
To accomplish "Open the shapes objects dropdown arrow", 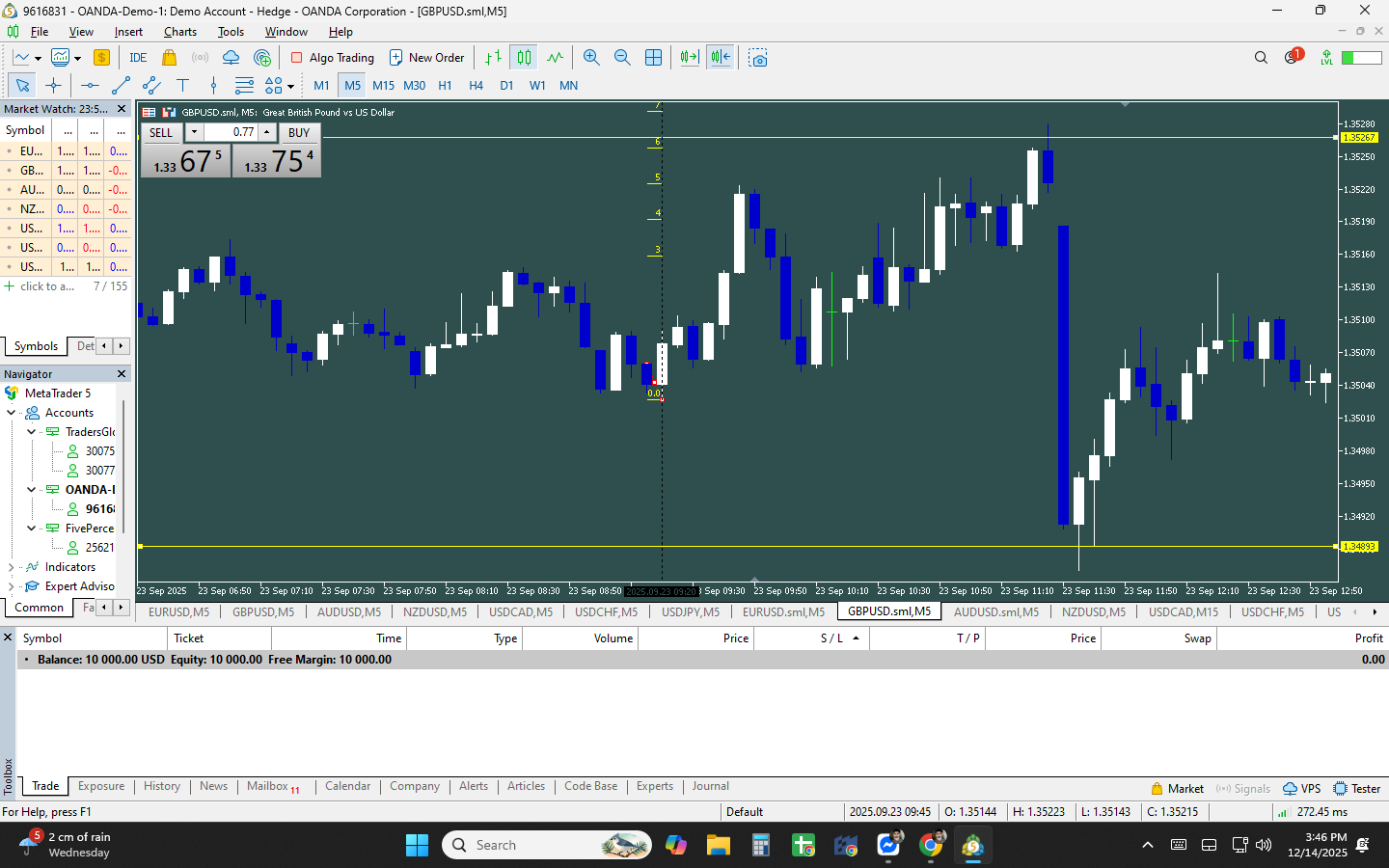I will 290,87.
